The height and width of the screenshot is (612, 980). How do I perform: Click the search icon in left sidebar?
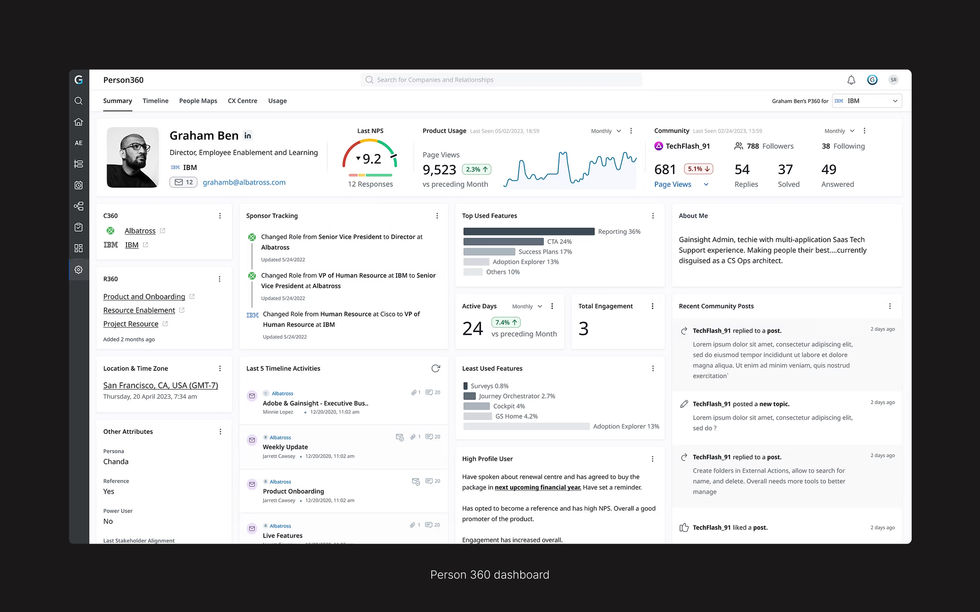coord(78,101)
